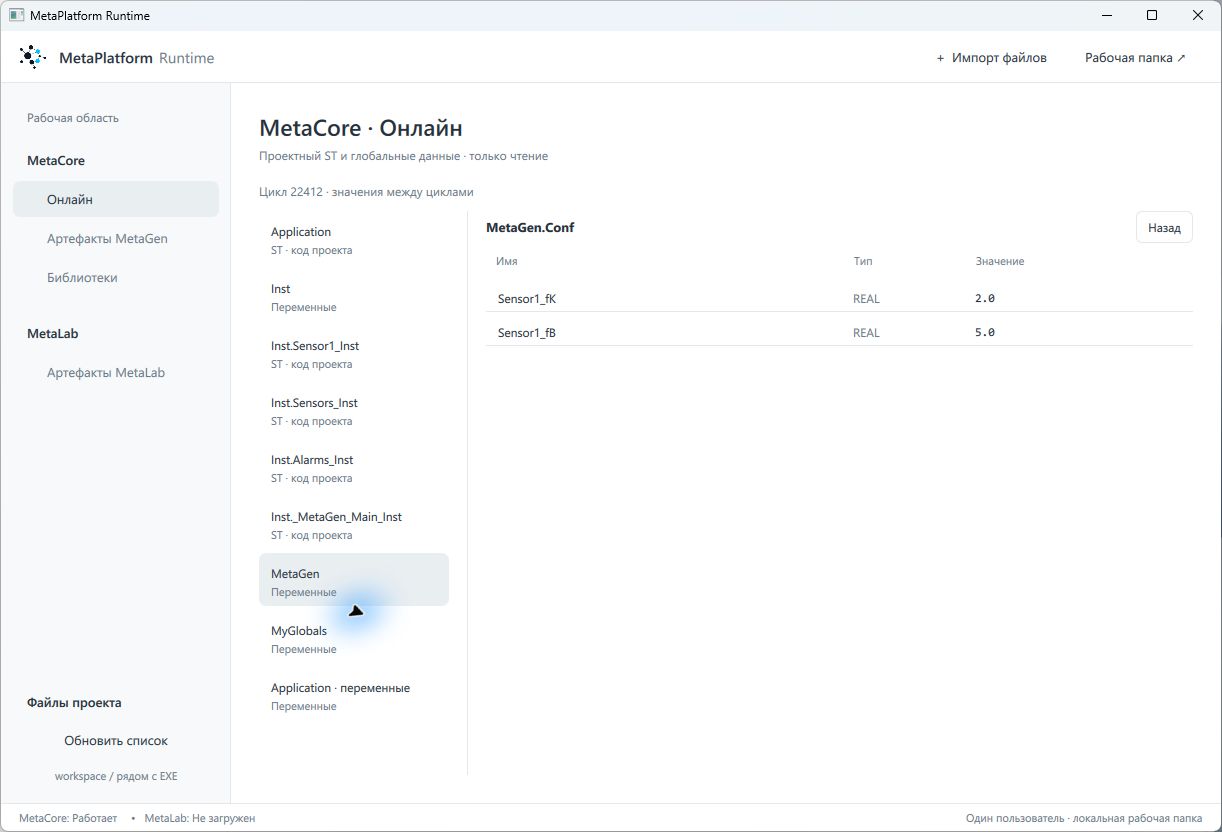Select Онлайн in the sidebar

tap(116, 199)
